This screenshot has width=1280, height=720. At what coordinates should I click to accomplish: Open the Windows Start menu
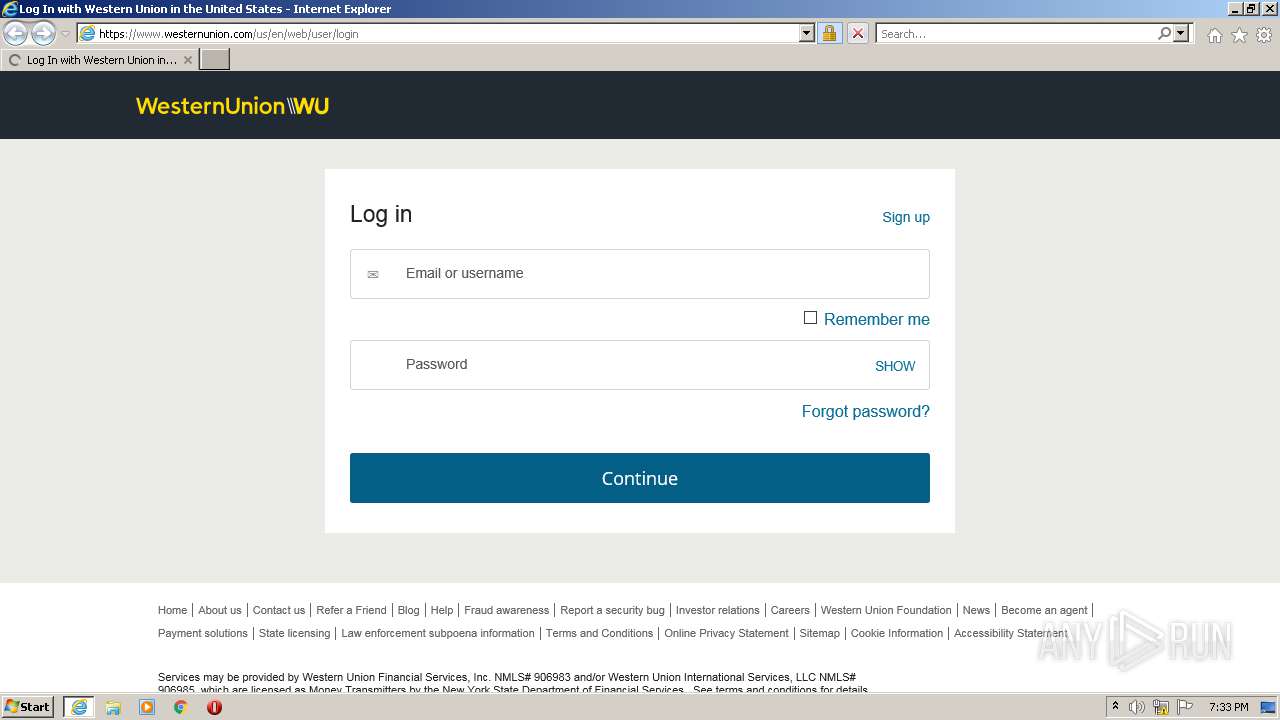[x=28, y=707]
